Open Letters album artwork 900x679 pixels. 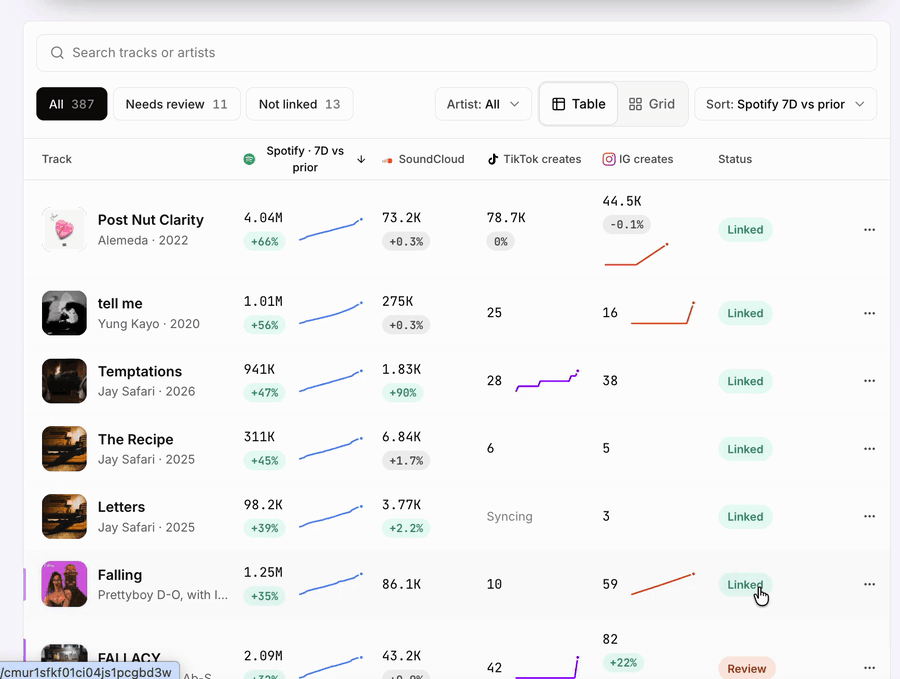point(64,517)
